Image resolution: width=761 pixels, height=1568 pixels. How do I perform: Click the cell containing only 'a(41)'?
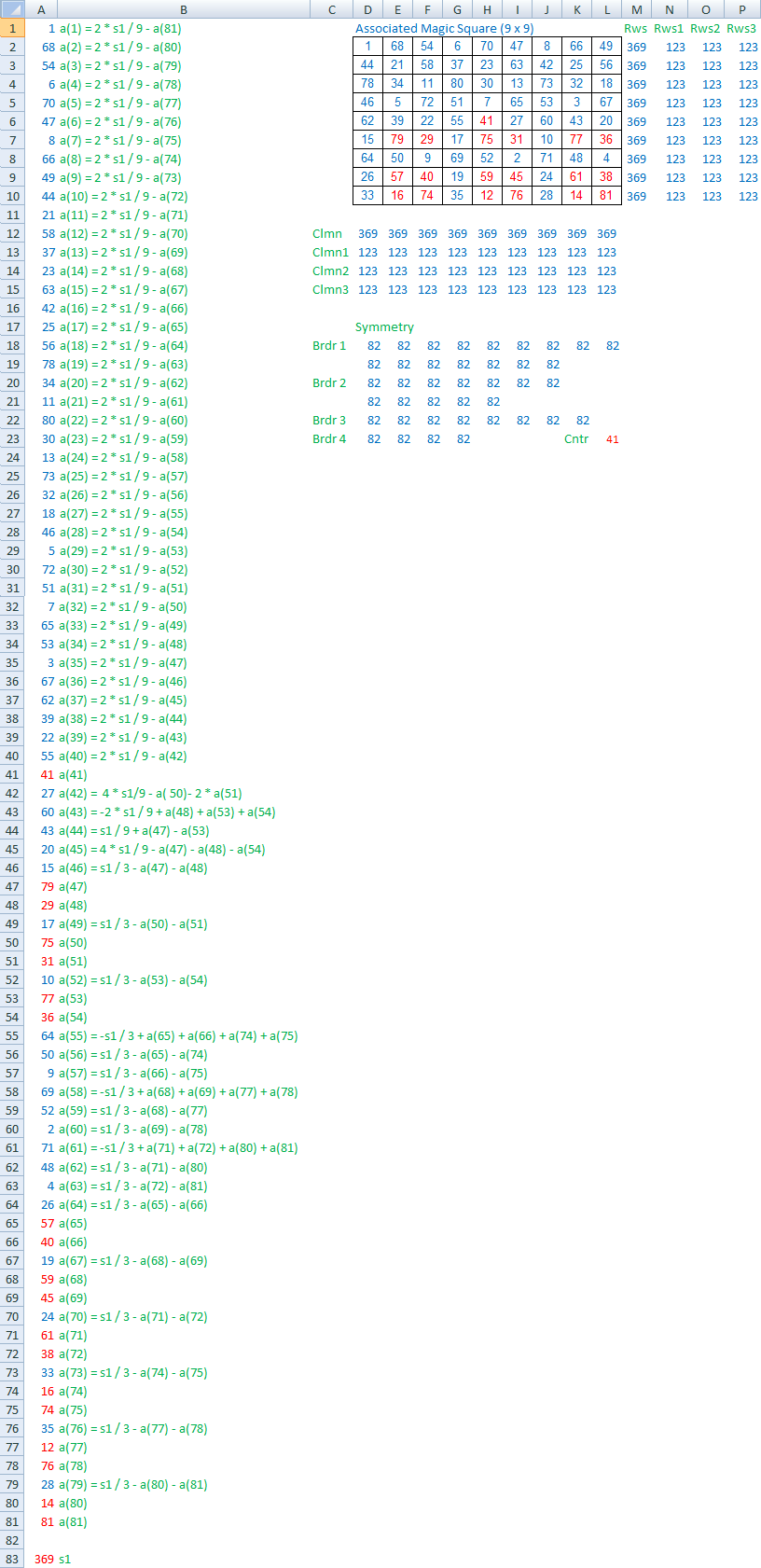(73, 774)
